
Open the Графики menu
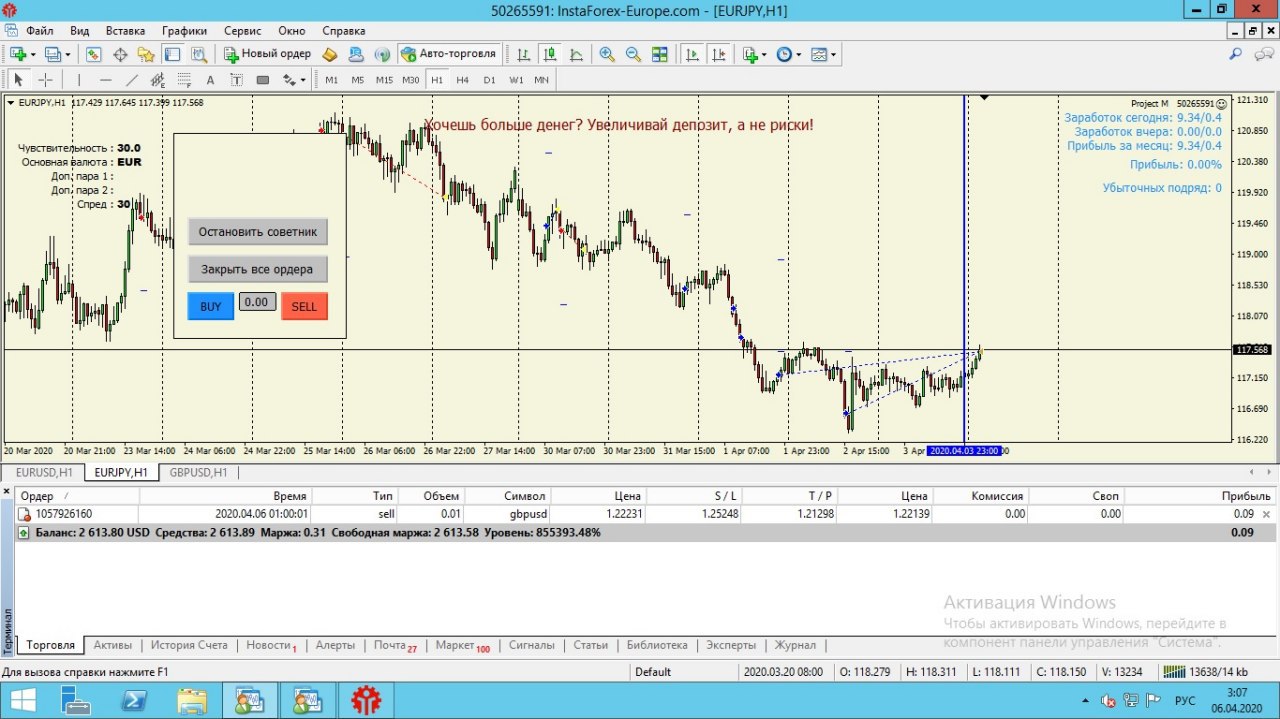pyautogui.click(x=185, y=31)
